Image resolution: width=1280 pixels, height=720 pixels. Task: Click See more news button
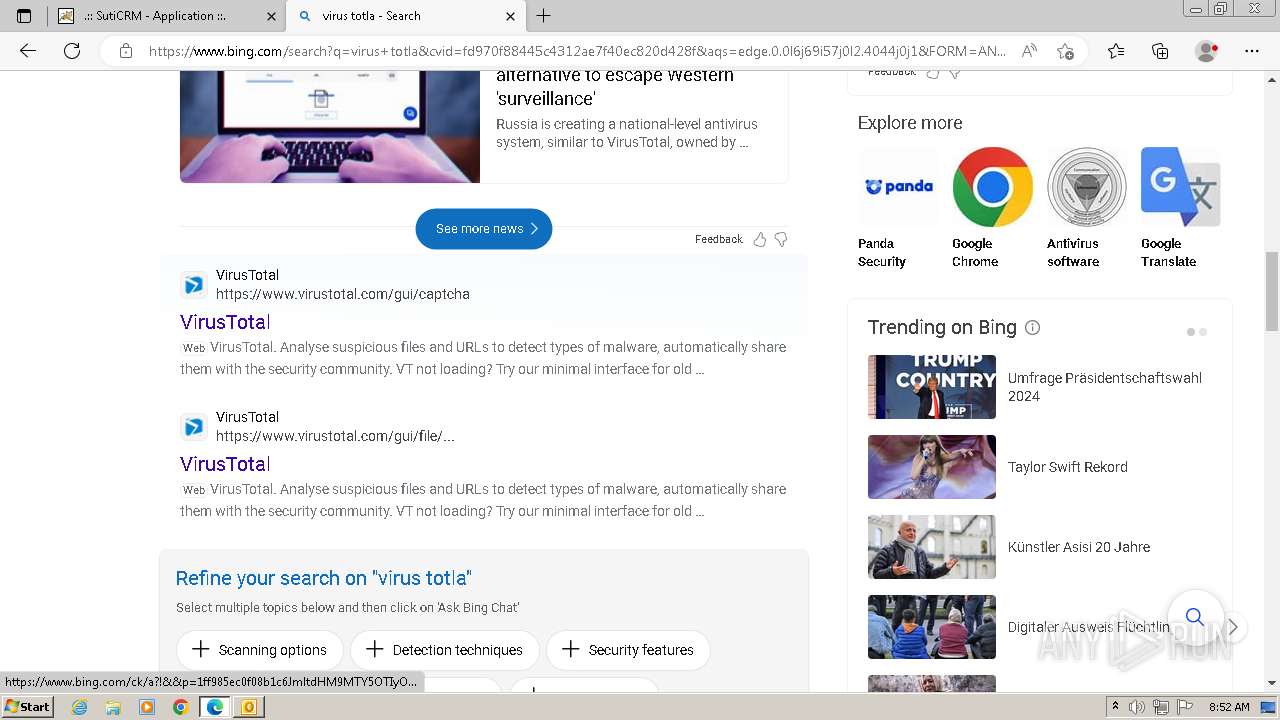tap(484, 229)
